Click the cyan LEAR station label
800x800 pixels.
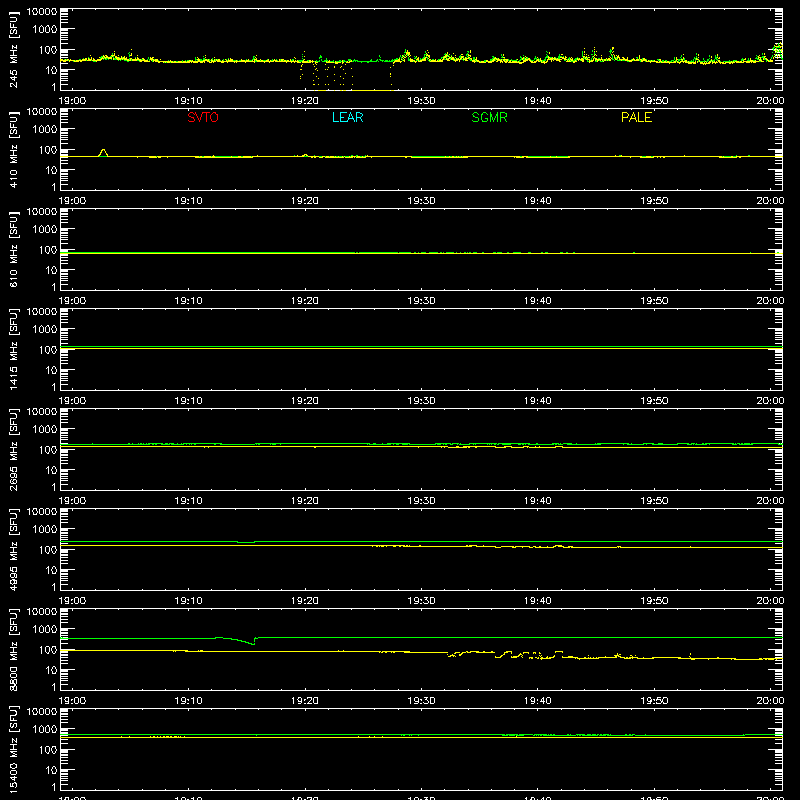[347, 117]
